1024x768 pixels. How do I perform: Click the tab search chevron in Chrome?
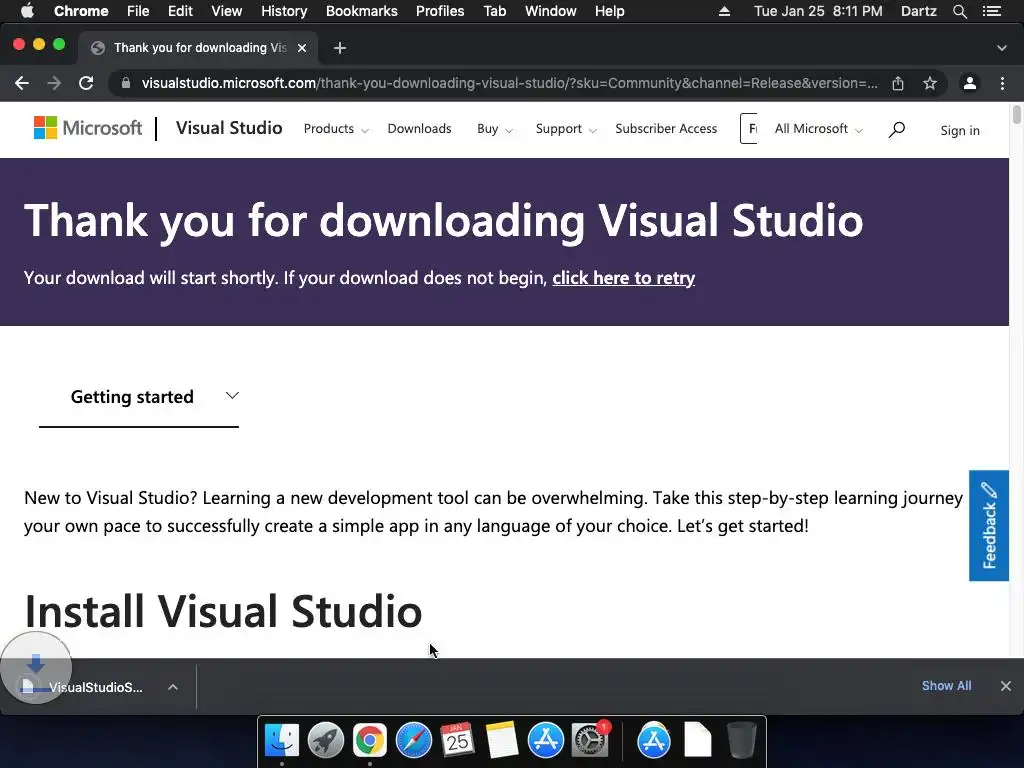coord(1002,48)
